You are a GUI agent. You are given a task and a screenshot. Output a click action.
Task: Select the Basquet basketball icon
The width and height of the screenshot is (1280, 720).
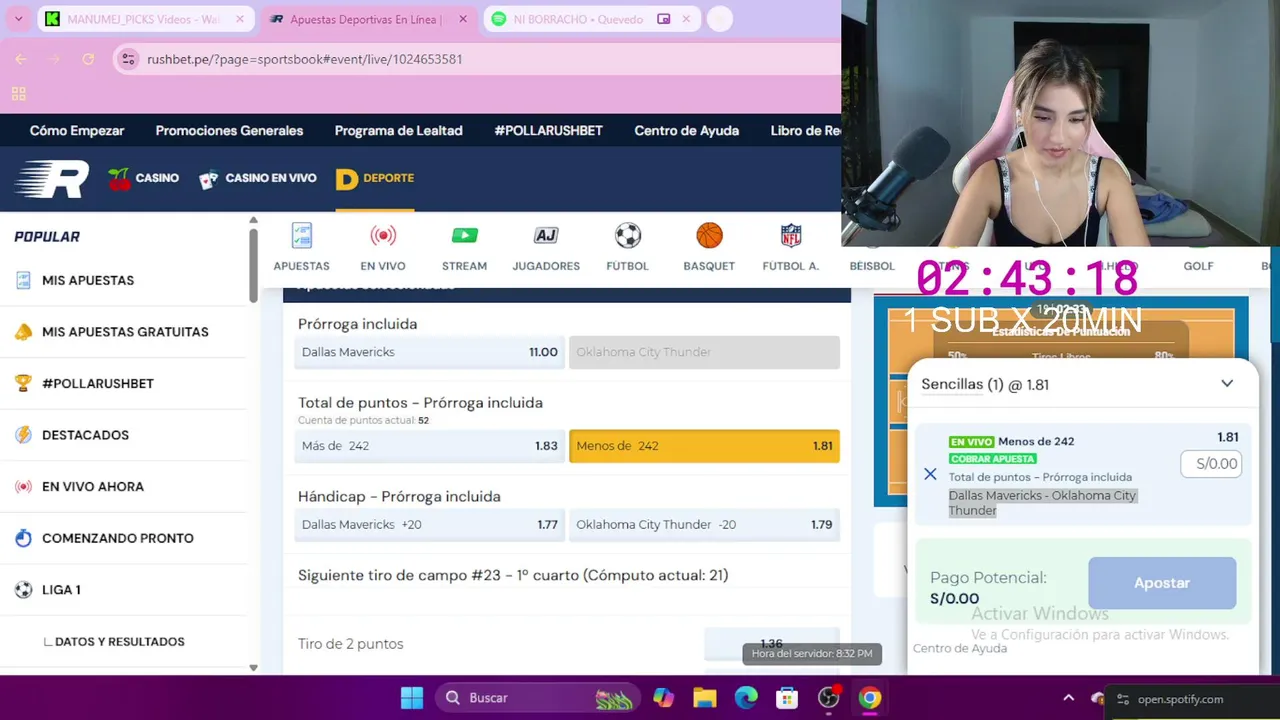[709, 236]
